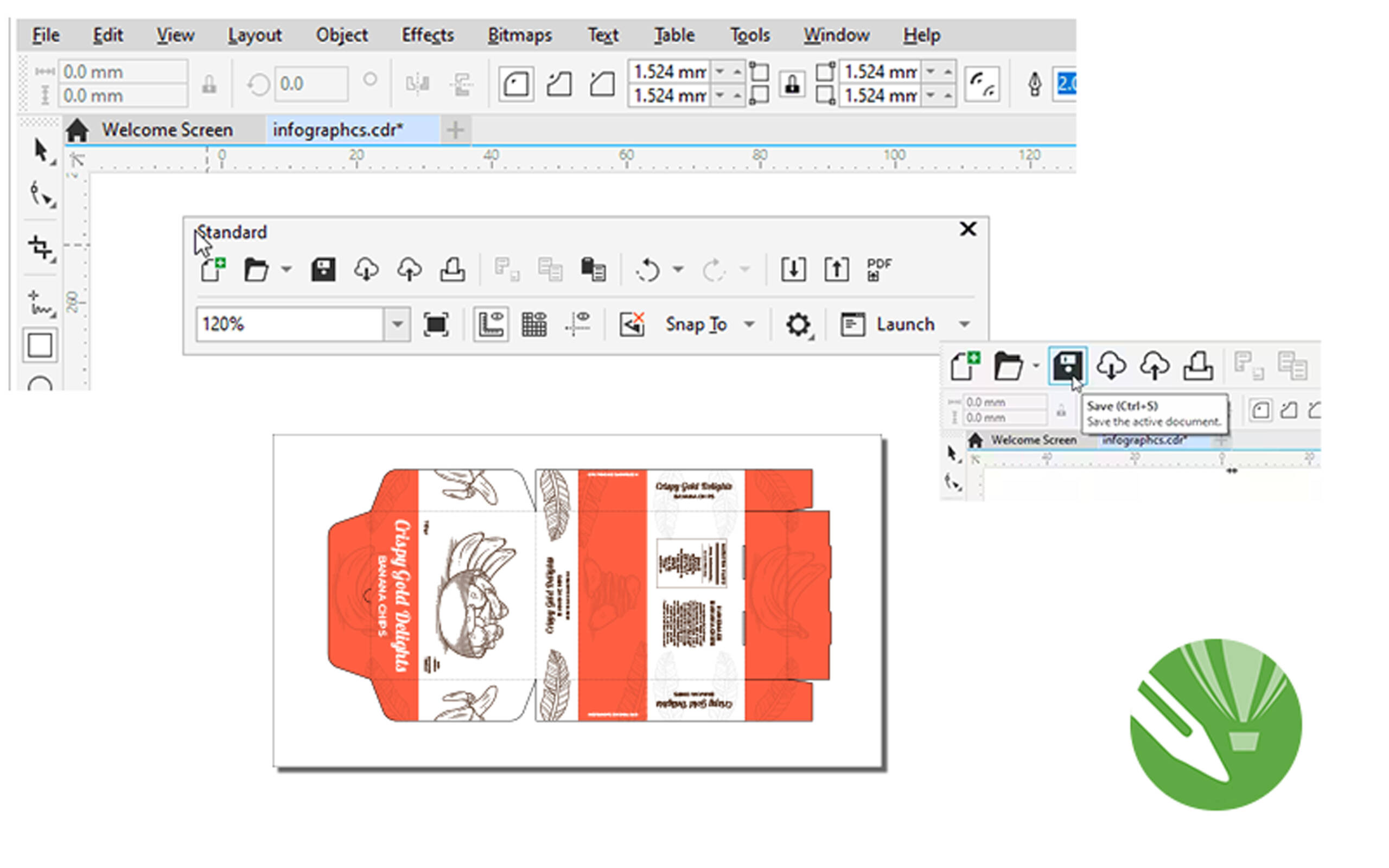Open the Bitmaps menu
The height and width of the screenshot is (868, 1389).
point(519,34)
